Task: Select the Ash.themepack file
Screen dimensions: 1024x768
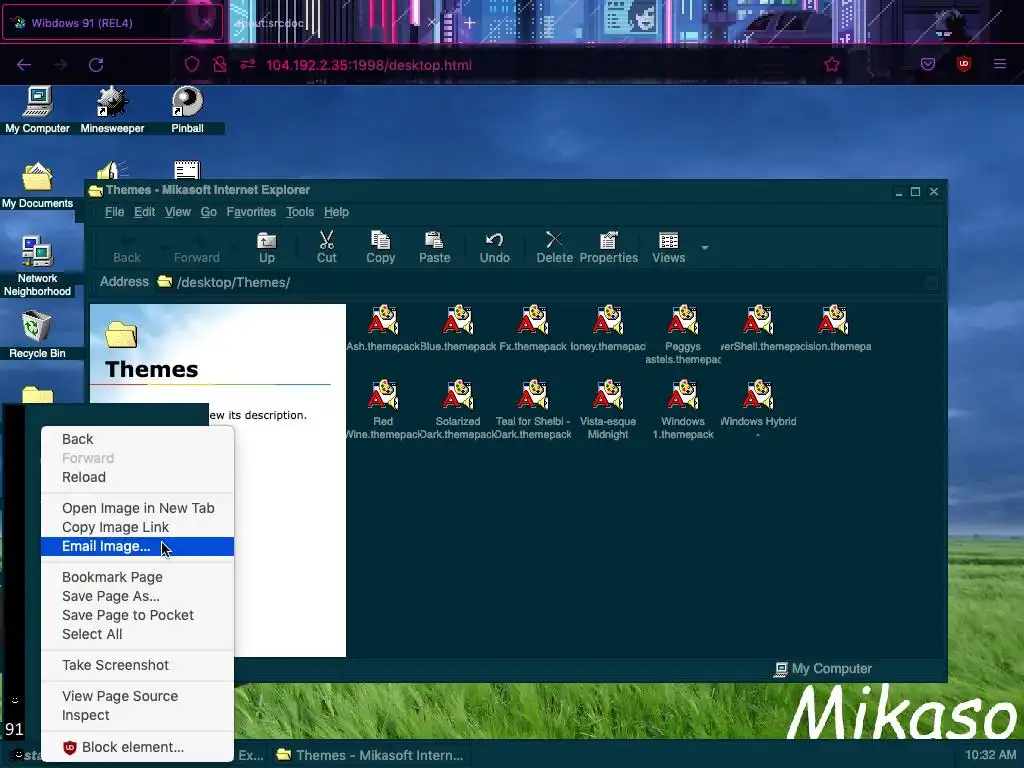Action: 383,328
